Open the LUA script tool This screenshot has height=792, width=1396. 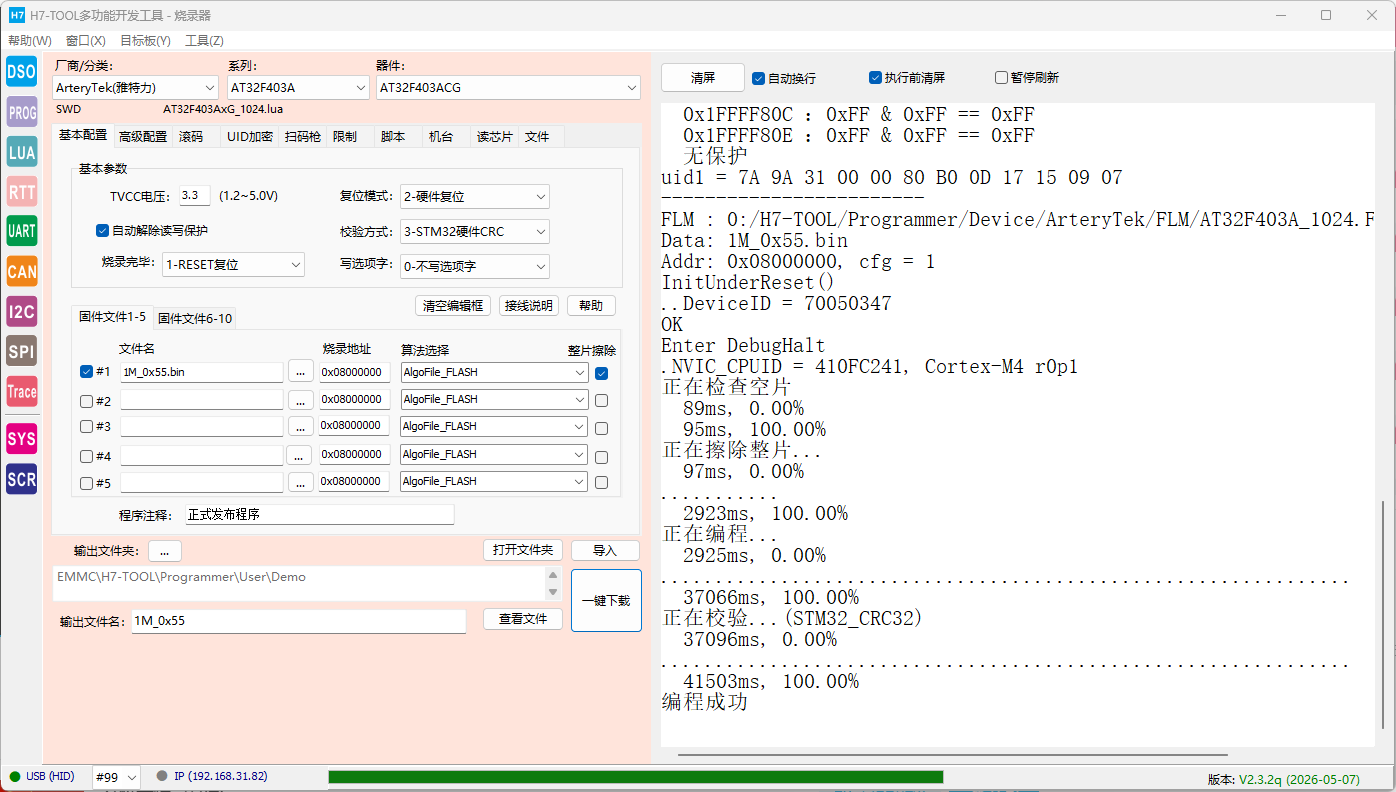click(x=21, y=152)
